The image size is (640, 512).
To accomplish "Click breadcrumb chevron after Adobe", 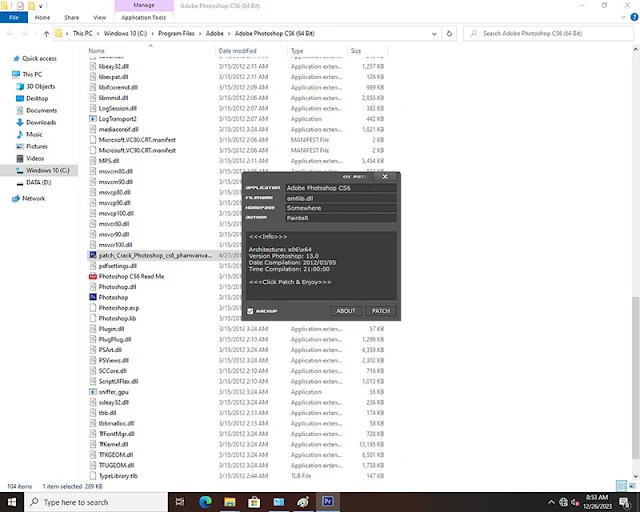I will (x=229, y=33).
